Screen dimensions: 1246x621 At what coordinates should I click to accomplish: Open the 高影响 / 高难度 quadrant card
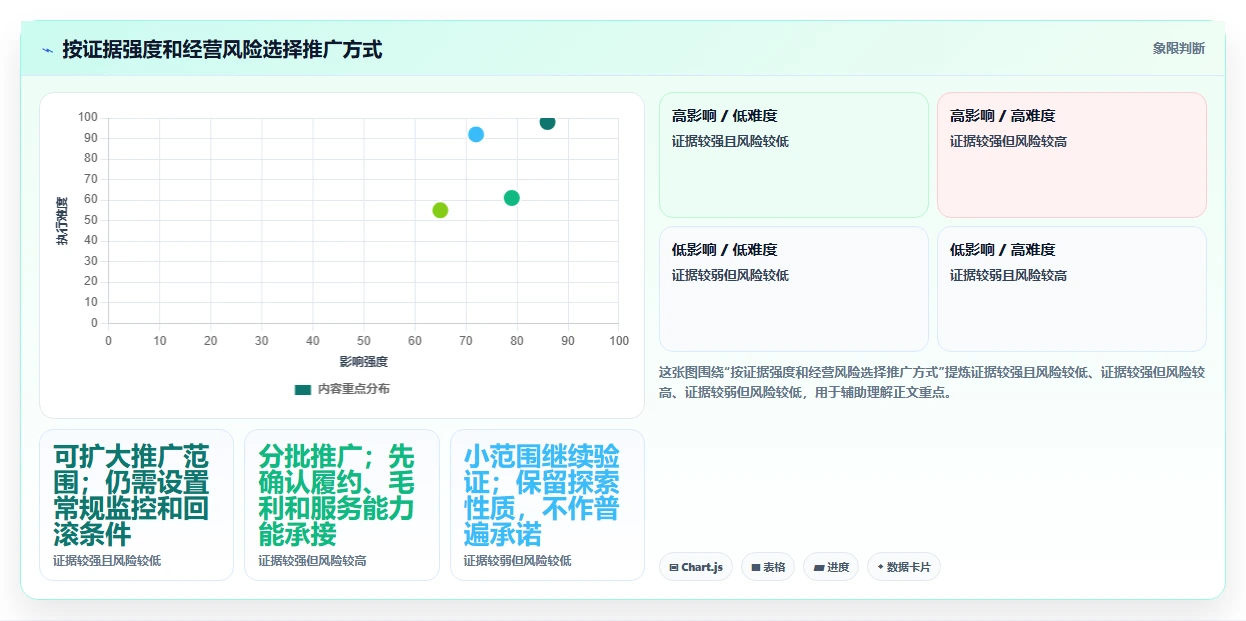1072,155
